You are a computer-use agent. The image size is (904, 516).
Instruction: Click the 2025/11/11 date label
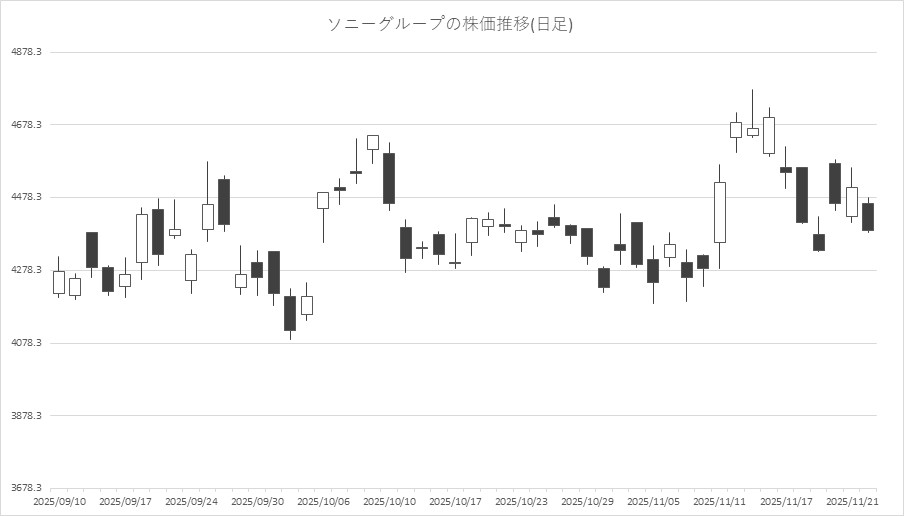(719, 501)
